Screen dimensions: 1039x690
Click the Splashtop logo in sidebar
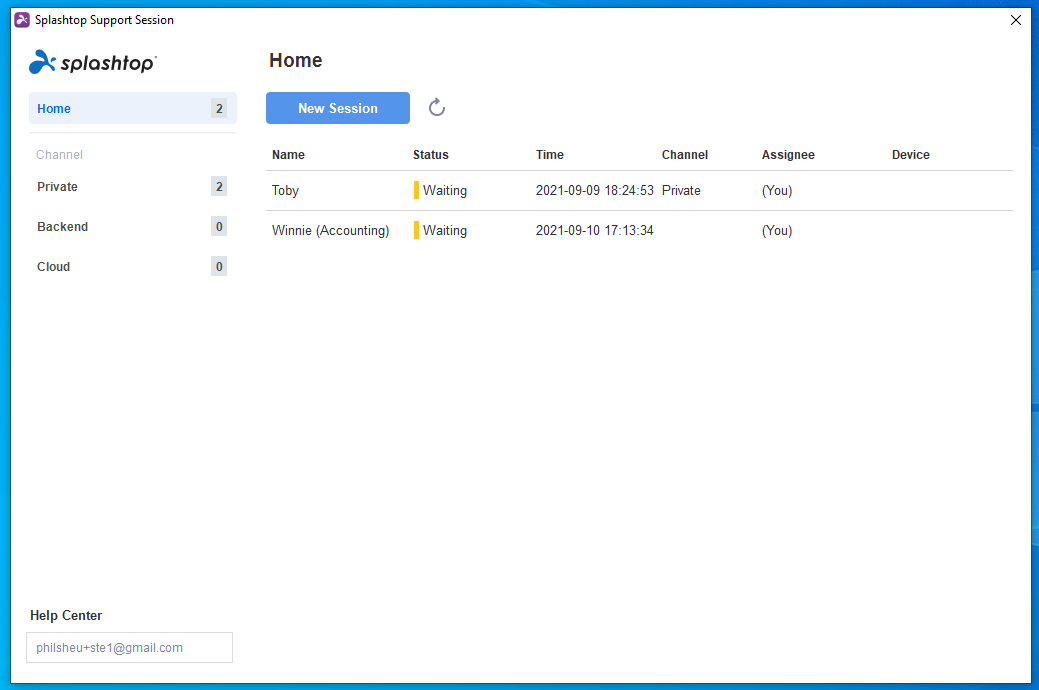(93, 62)
